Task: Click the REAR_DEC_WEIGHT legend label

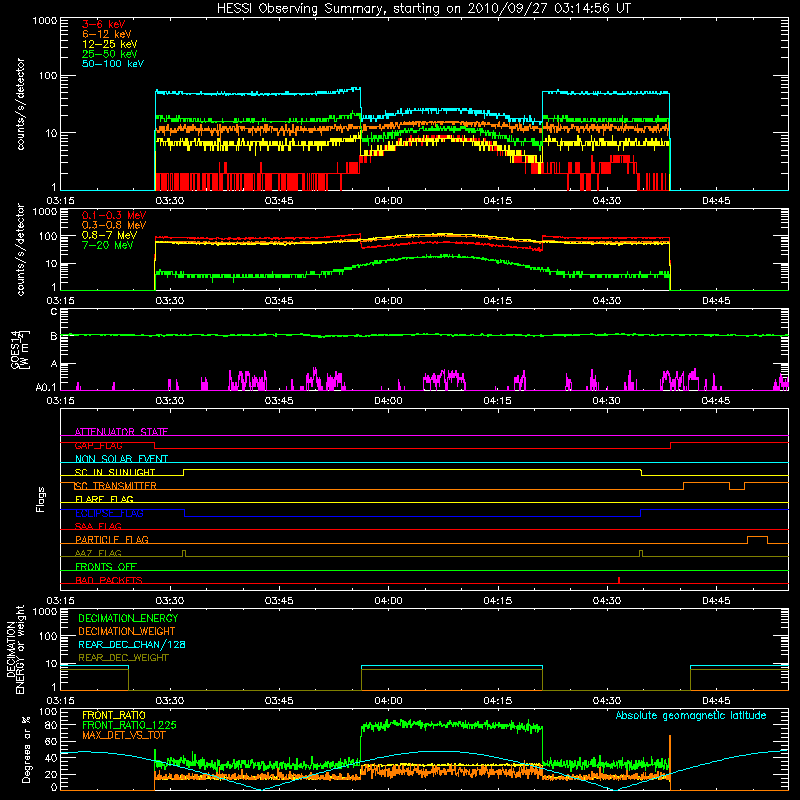Action: tap(123, 658)
